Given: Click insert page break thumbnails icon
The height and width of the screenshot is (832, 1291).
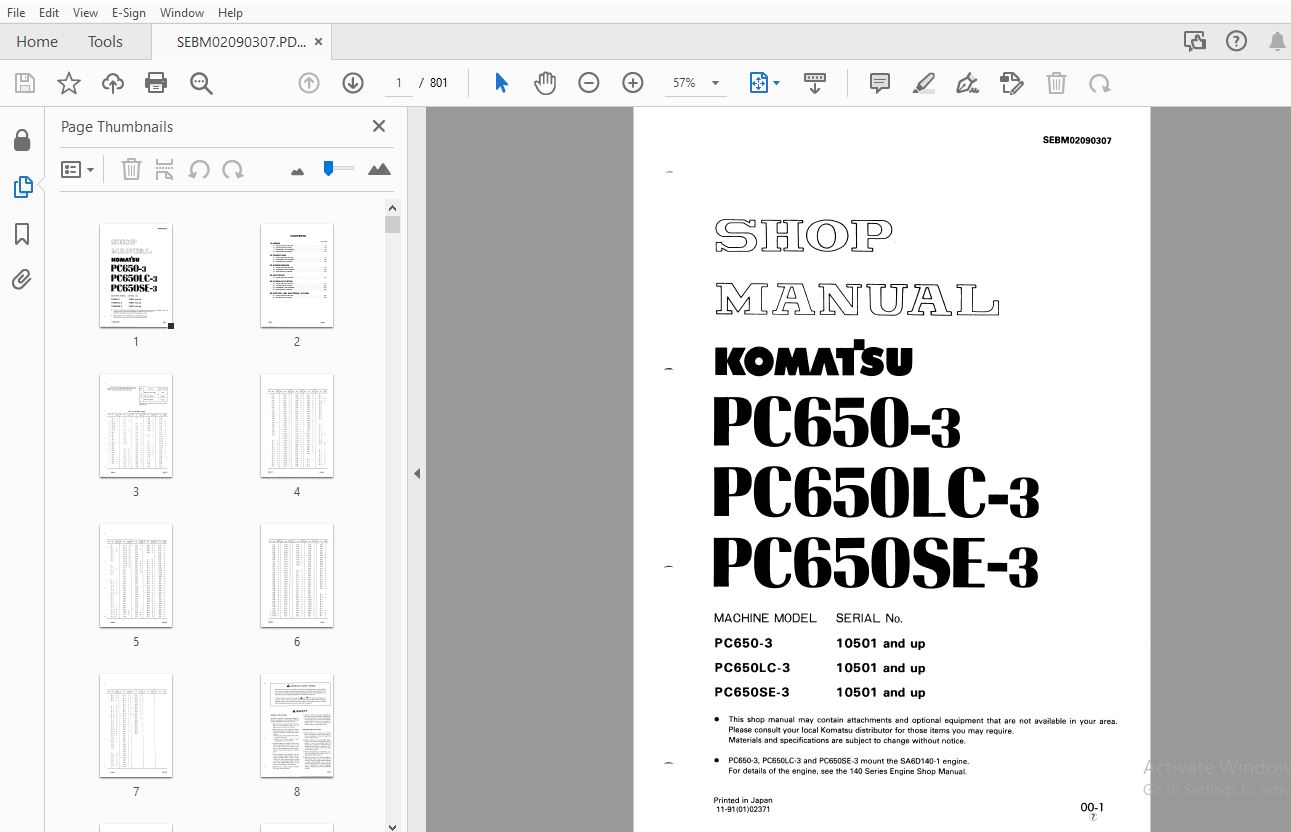Looking at the screenshot, I should point(165,169).
